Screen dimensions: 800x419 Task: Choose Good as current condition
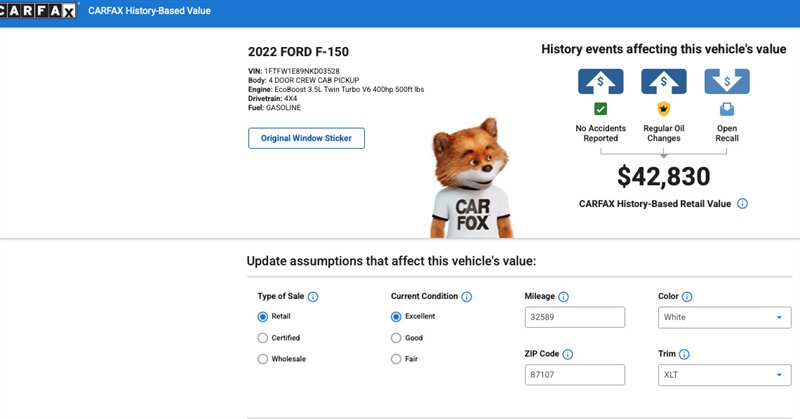[396, 338]
